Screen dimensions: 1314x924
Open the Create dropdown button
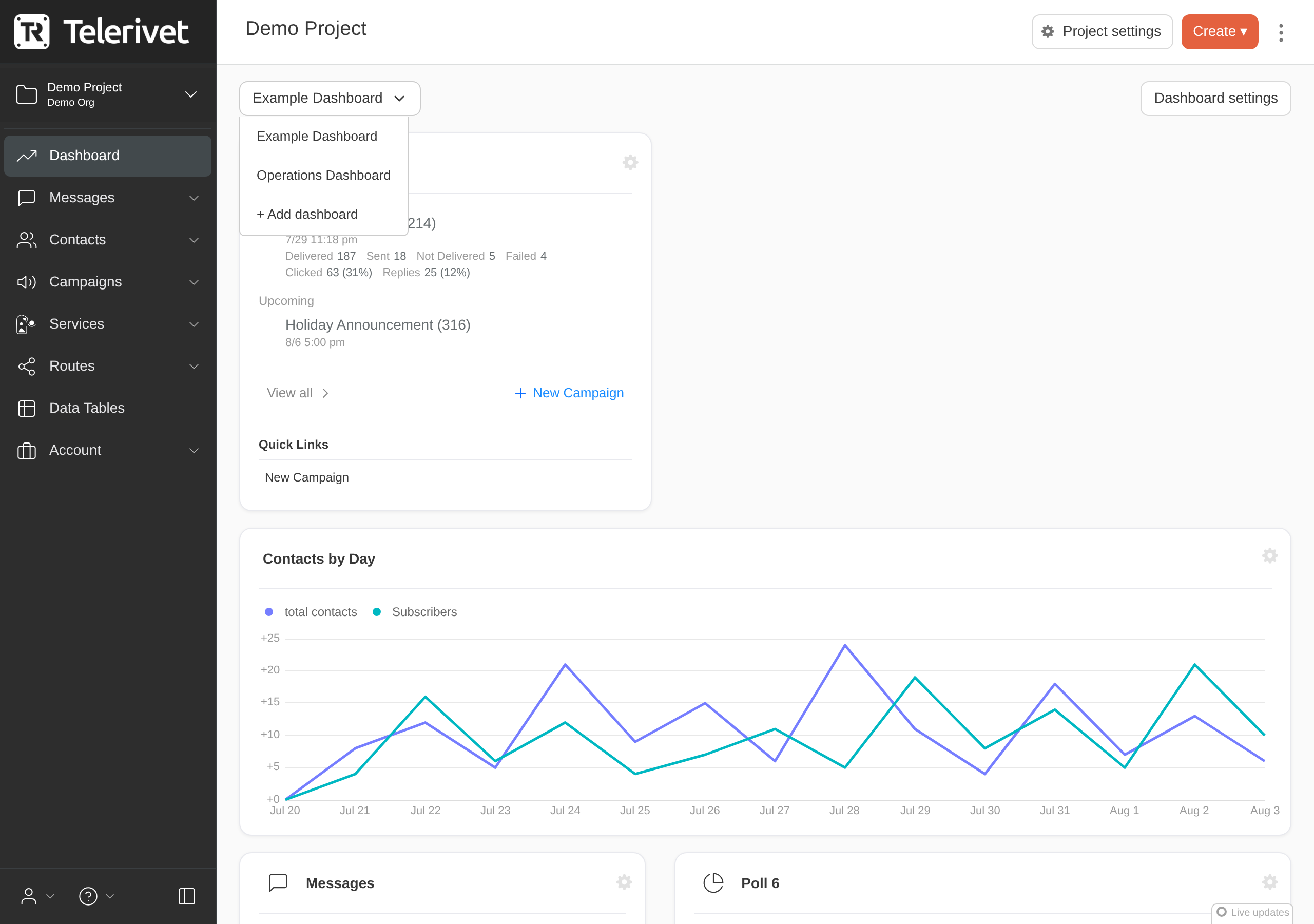pos(1220,31)
